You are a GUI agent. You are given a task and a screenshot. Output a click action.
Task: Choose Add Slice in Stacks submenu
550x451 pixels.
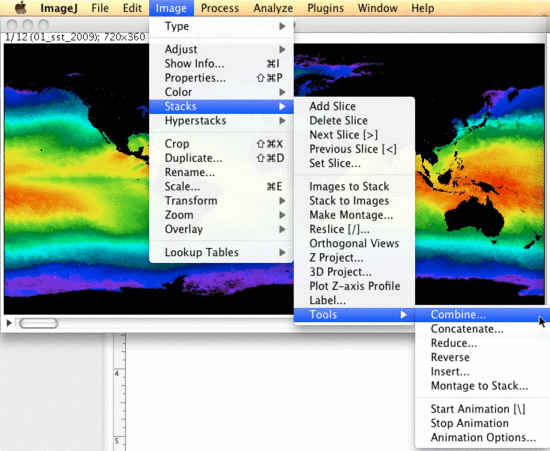(354, 106)
